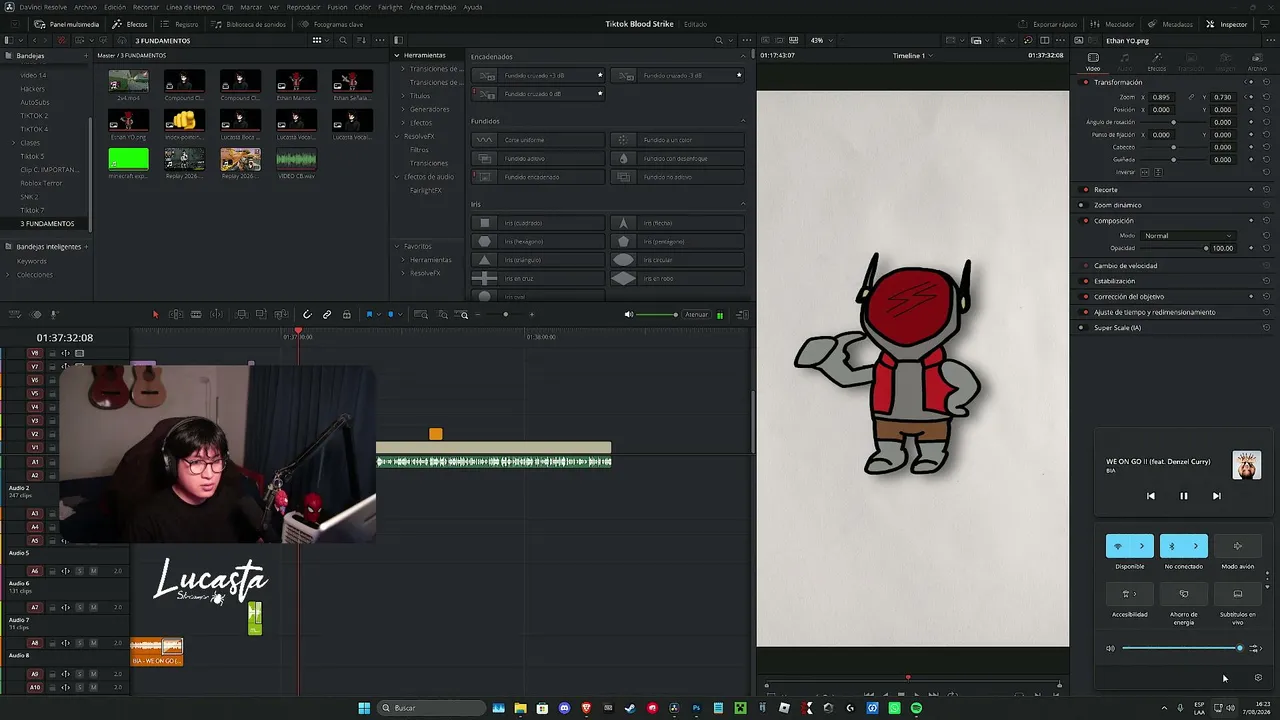Viewport: 1280px width, 720px height.
Task: Open the Línea de tiempo menu
Action: (190, 7)
